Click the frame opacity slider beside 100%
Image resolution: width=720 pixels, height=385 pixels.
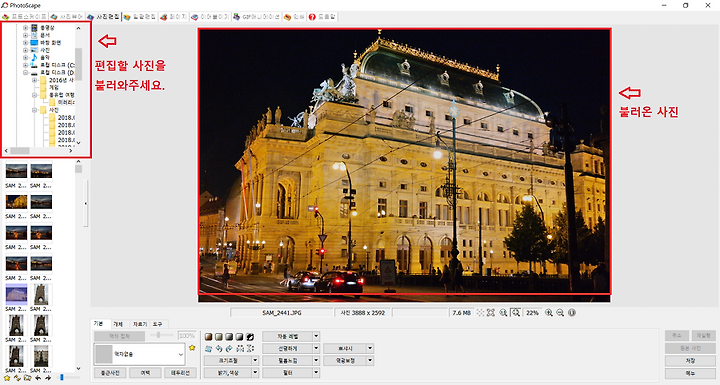[x=158, y=335]
